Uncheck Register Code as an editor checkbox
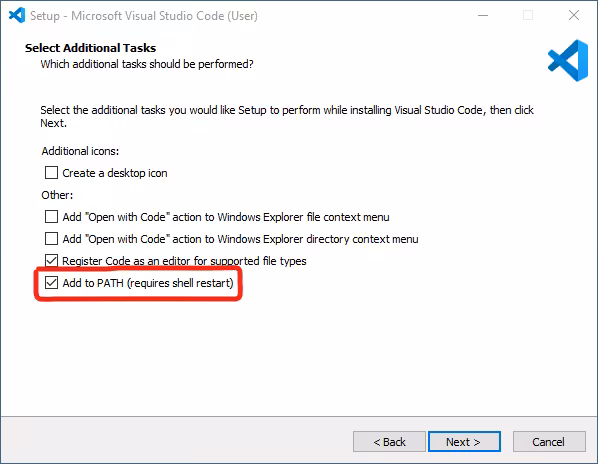Viewport: 598px width, 464px height. [51, 261]
